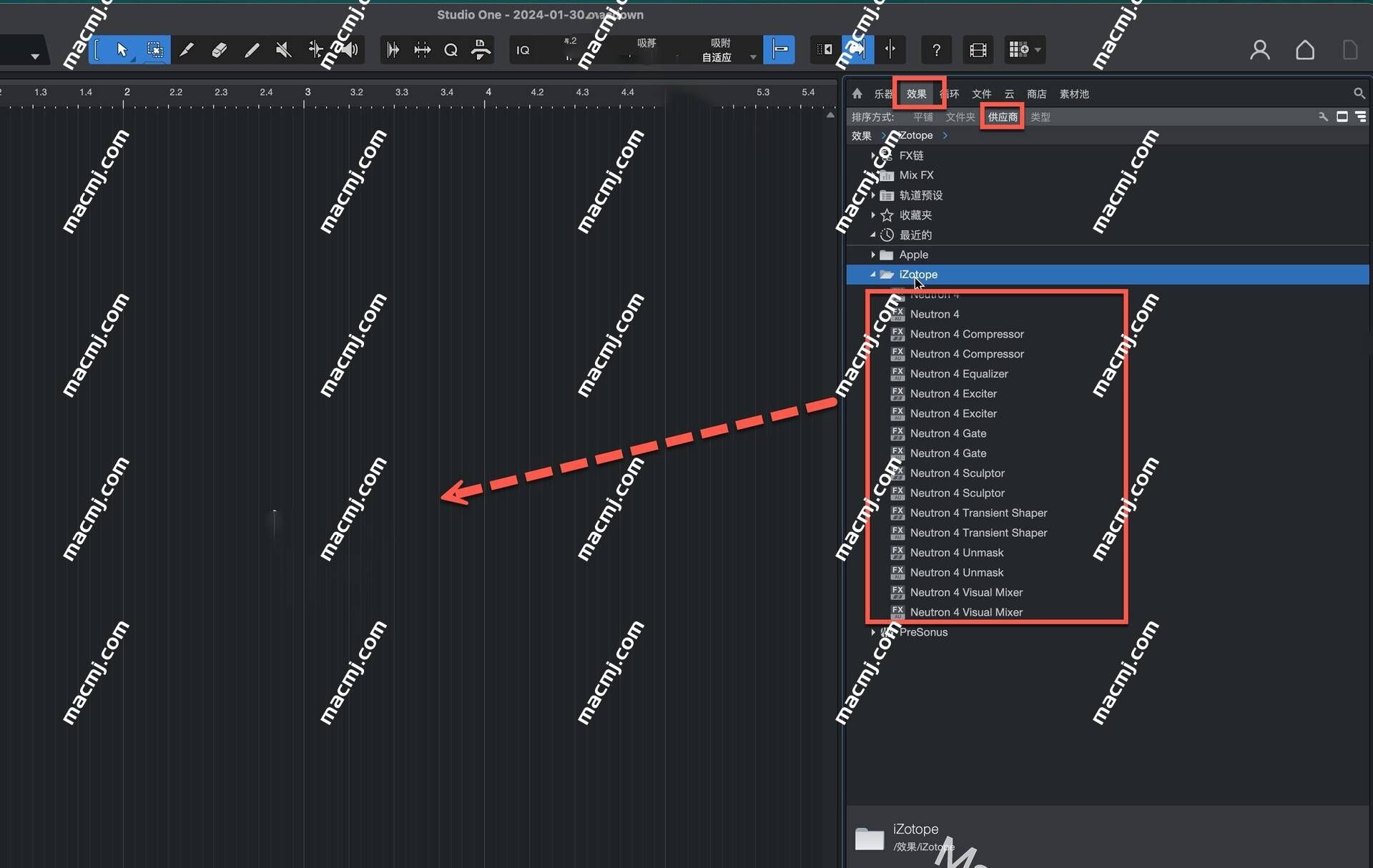Open the top-left toolbar dropdown arrow
Image resolution: width=1373 pixels, height=868 pixels.
click(34, 56)
